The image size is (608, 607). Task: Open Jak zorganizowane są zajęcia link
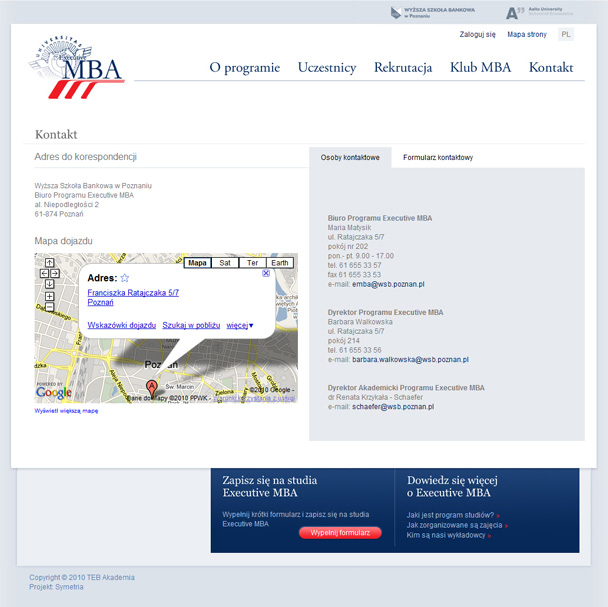tap(457, 525)
